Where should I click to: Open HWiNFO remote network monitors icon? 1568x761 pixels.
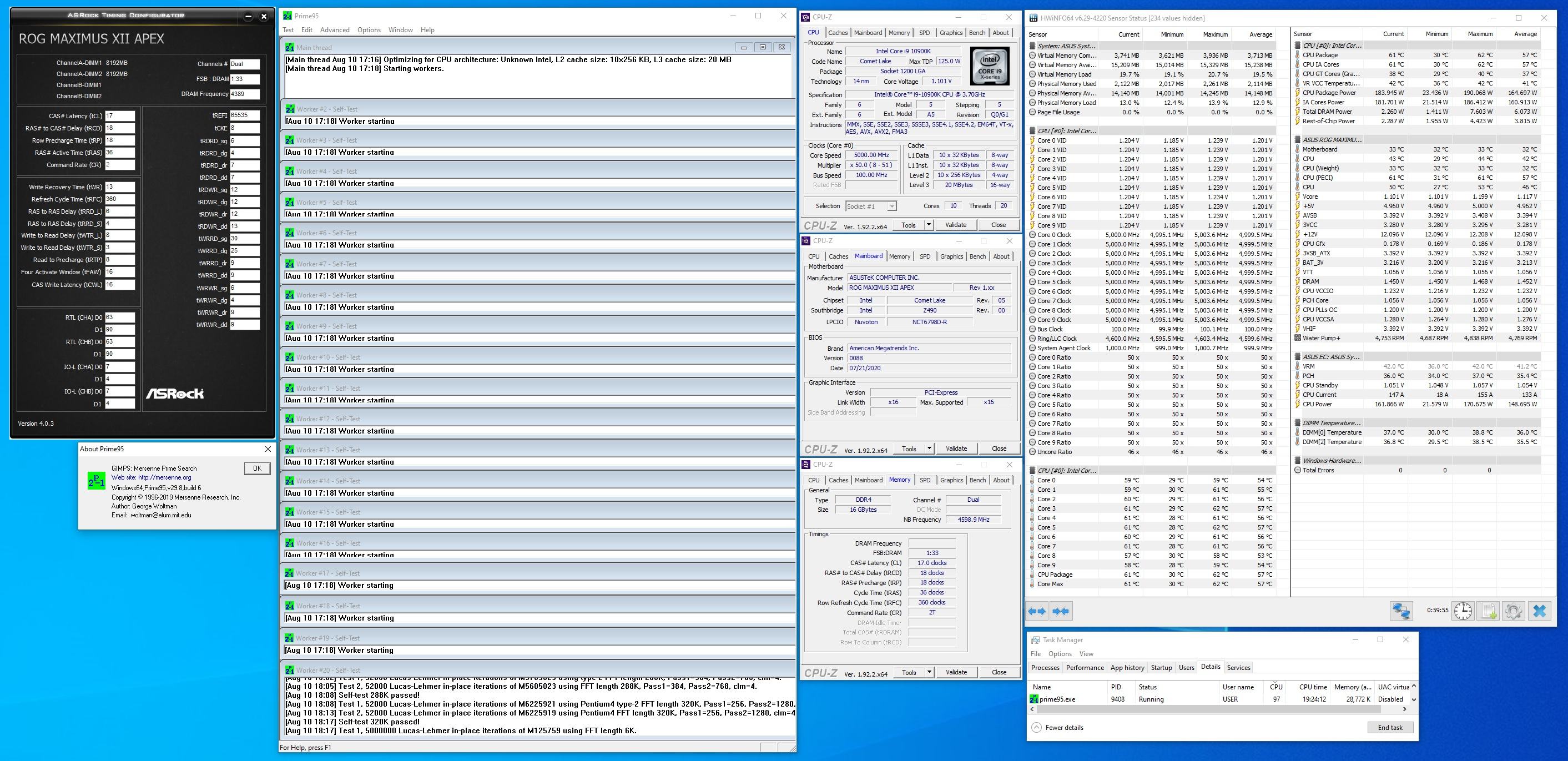1401,611
